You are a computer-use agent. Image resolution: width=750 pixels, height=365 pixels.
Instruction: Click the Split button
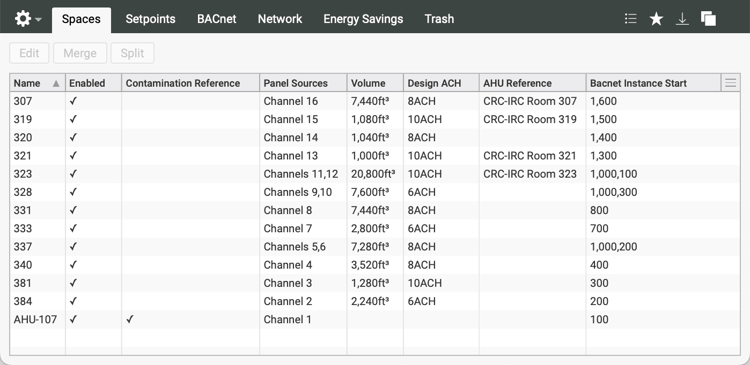[132, 53]
